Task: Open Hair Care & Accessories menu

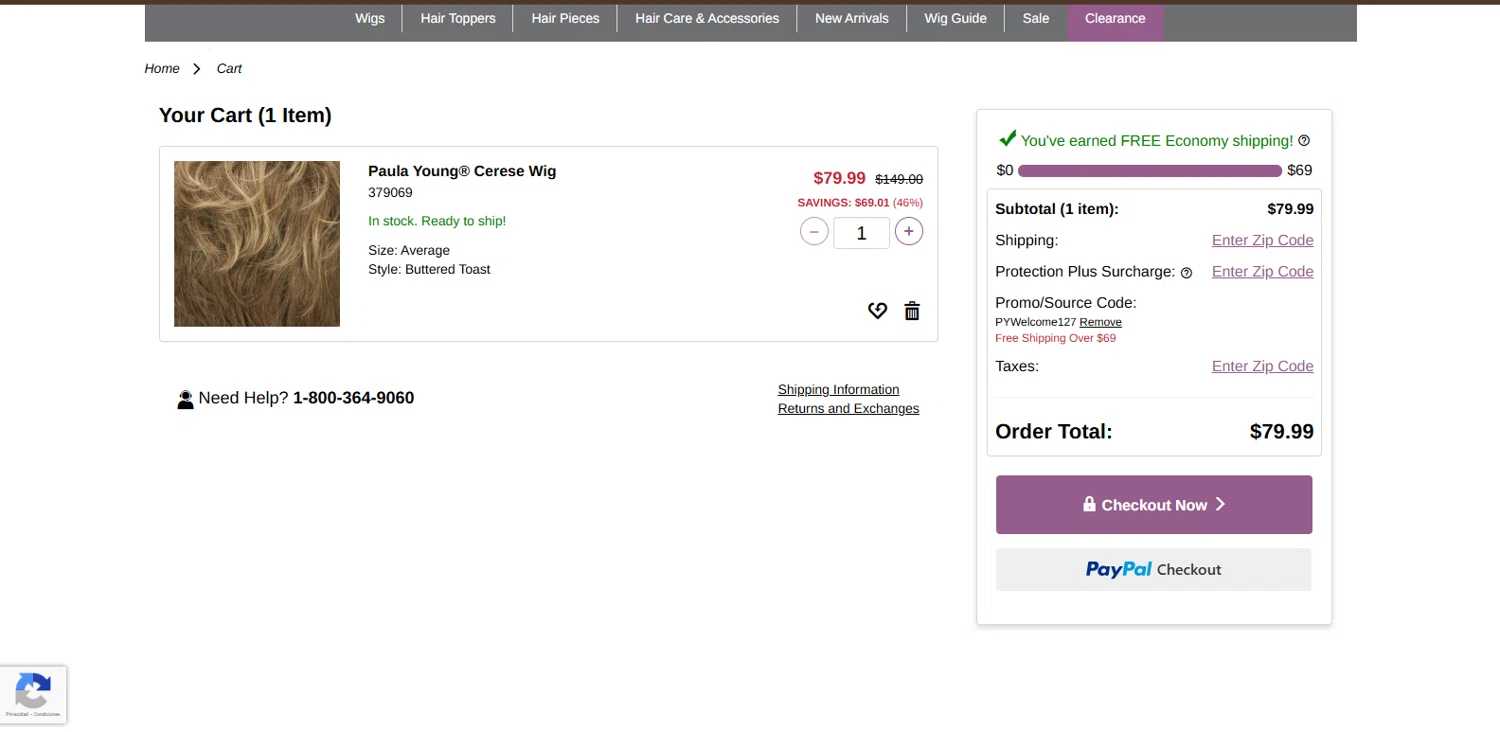Action: click(707, 19)
